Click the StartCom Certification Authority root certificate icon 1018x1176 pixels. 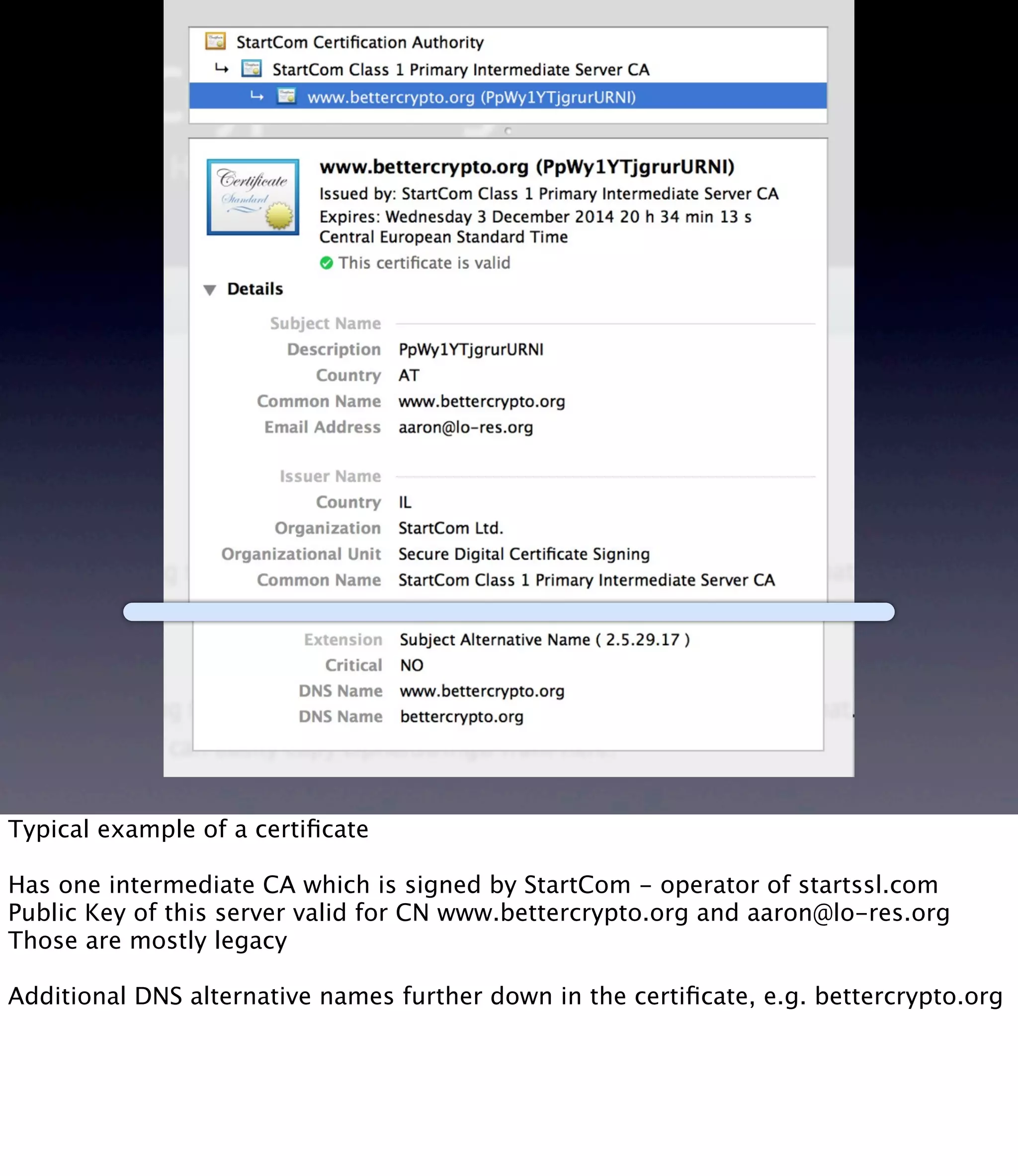pyautogui.click(x=215, y=41)
